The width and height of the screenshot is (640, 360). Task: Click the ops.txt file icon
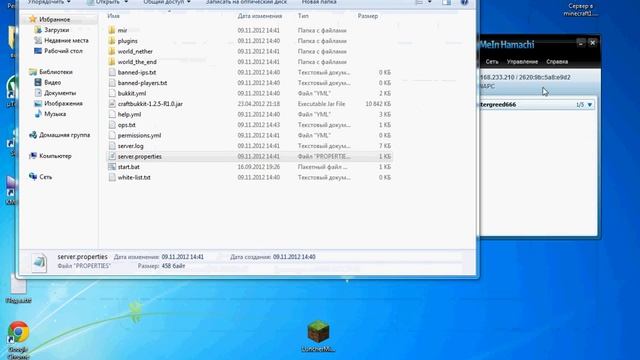coord(112,125)
